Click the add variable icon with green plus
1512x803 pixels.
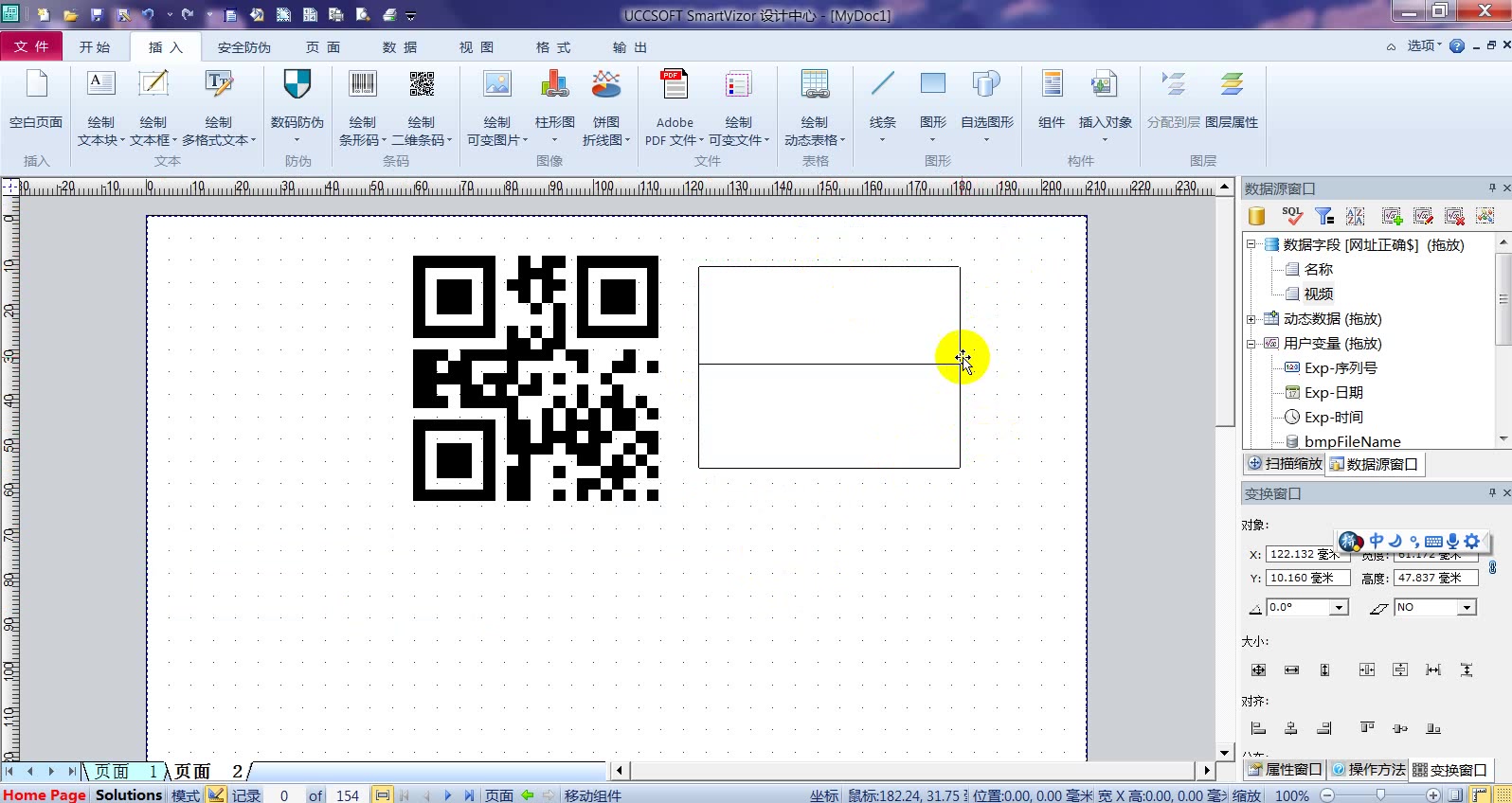1392,217
